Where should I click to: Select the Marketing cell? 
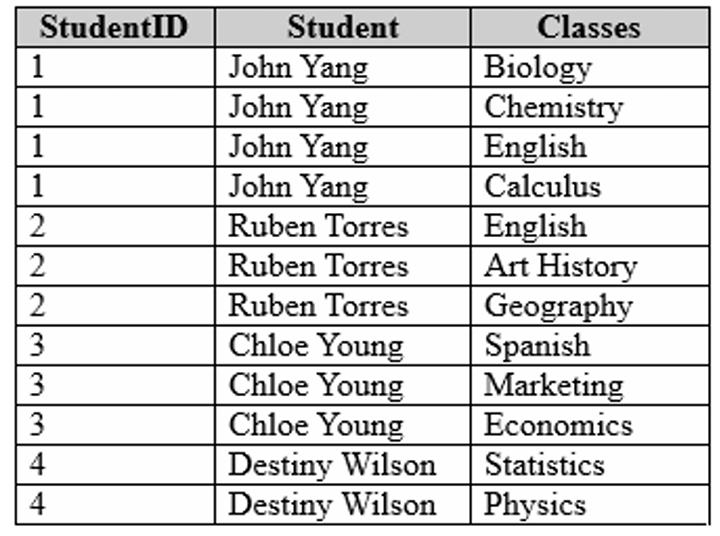coord(553,385)
